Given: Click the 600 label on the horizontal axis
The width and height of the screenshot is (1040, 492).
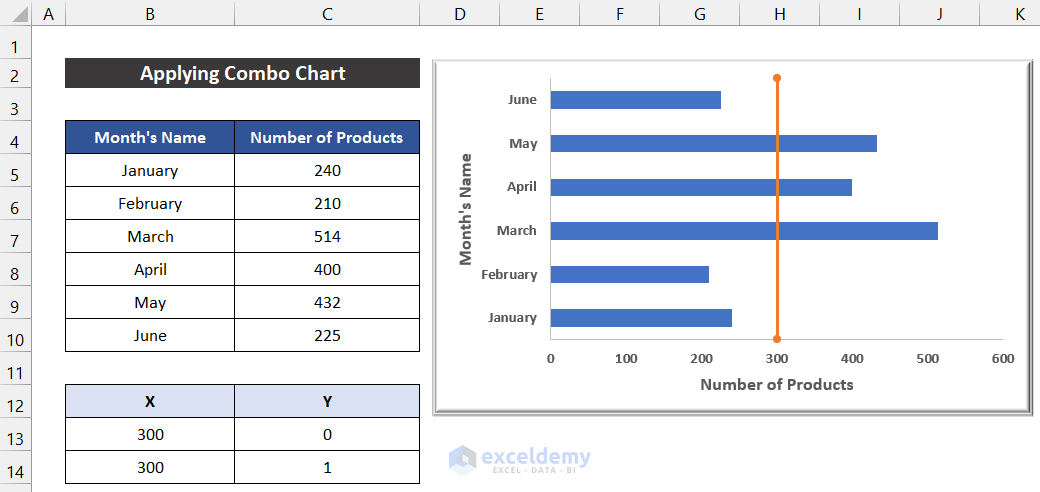Looking at the screenshot, I should (1002, 358).
